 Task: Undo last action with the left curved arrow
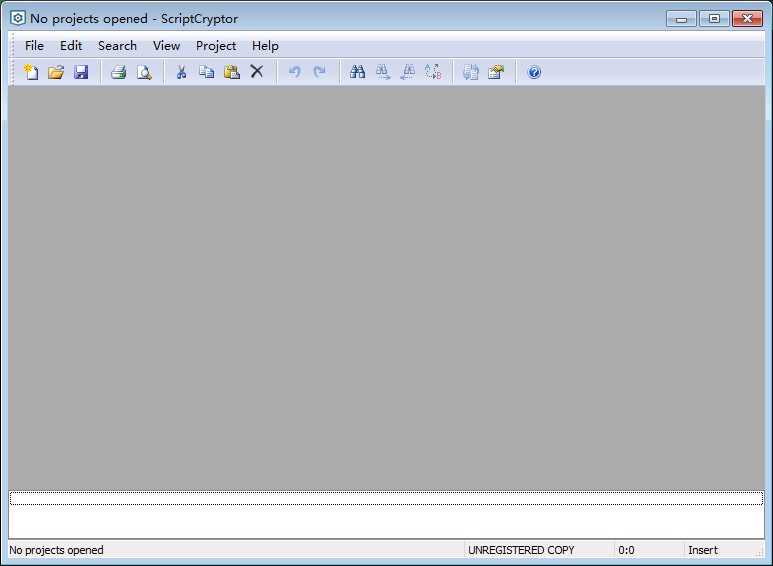click(294, 72)
